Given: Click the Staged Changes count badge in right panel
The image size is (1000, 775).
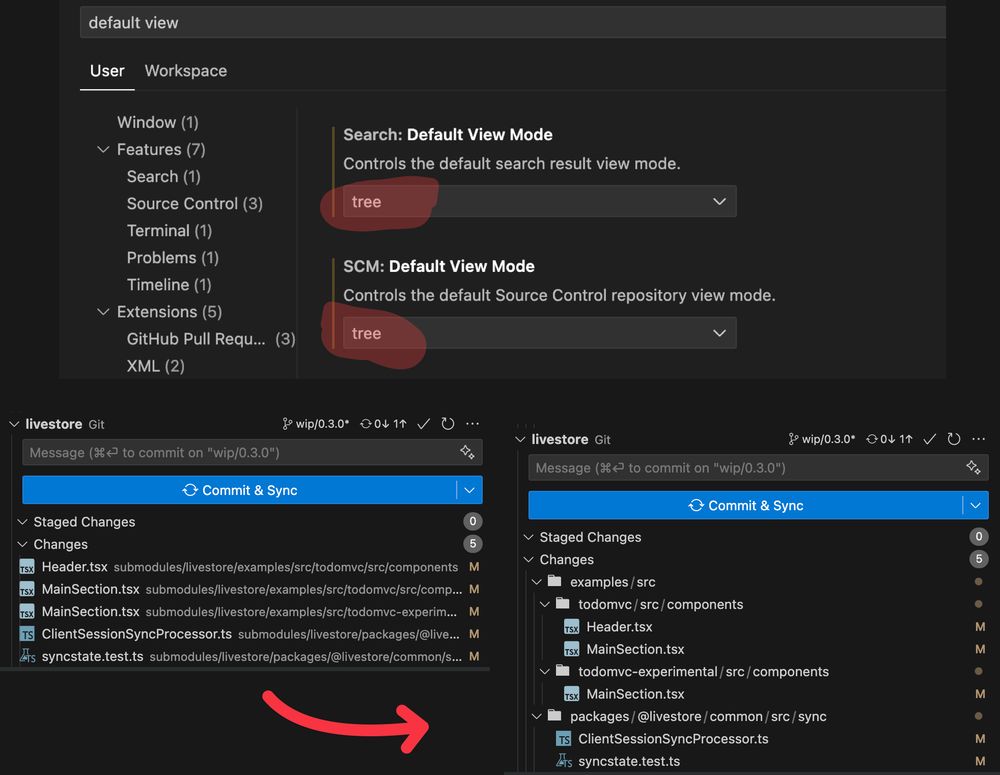Looking at the screenshot, I should point(978,536).
